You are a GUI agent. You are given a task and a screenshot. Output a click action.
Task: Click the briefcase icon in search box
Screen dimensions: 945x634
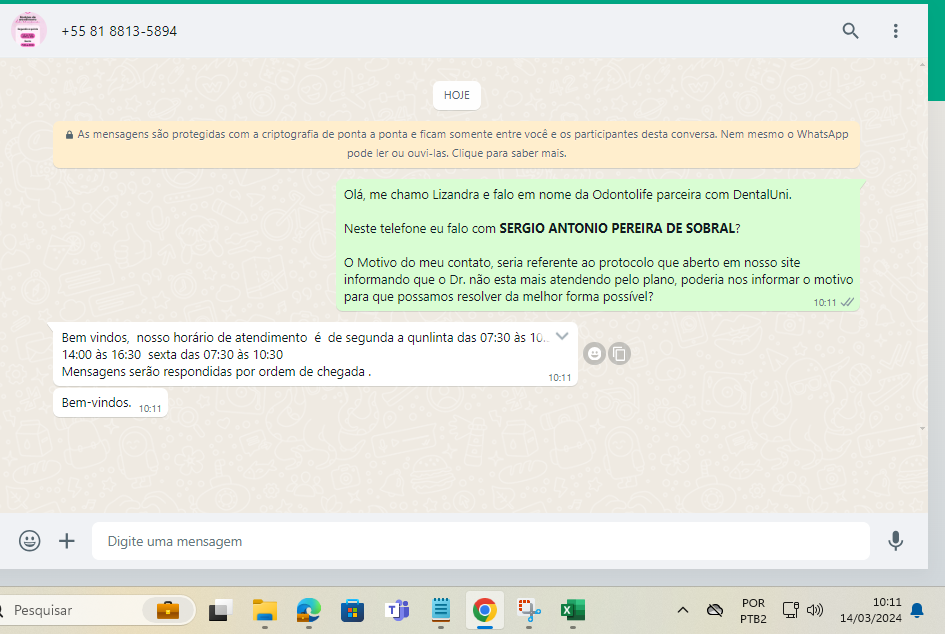click(x=168, y=610)
